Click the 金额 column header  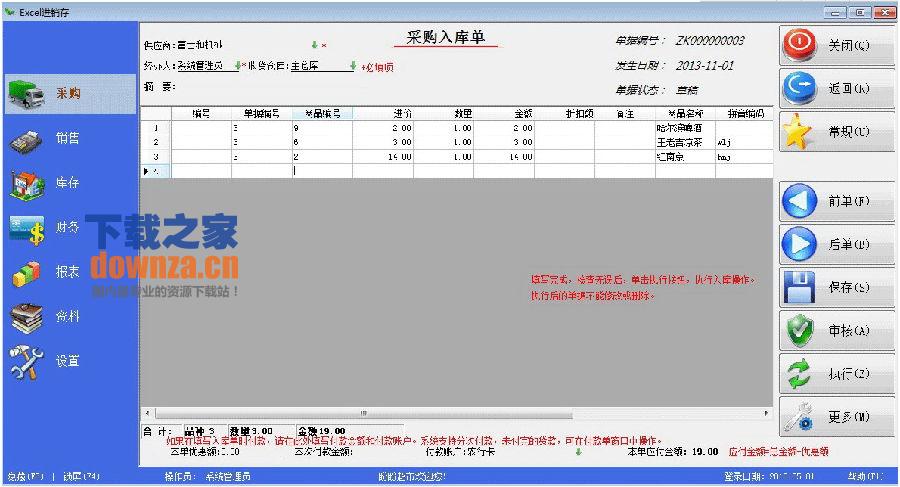click(x=504, y=114)
